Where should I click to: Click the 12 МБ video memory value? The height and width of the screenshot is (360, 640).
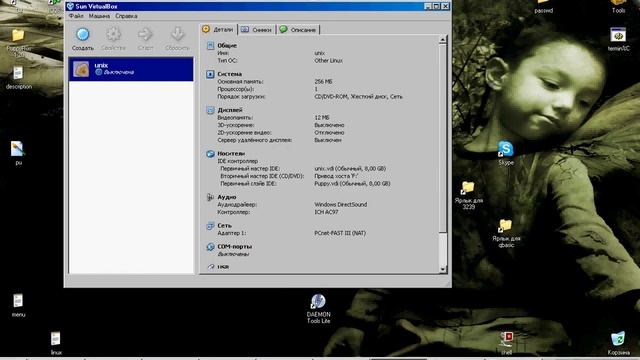click(322, 118)
